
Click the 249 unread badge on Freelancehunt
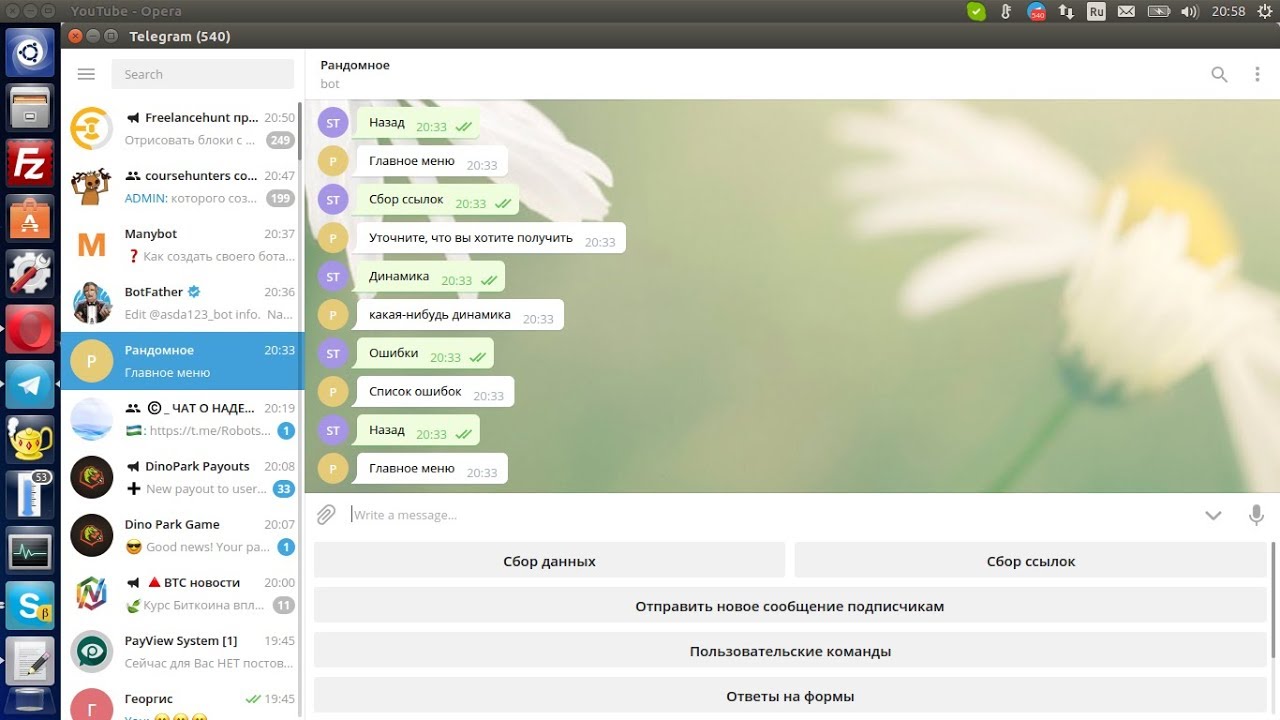[x=280, y=141]
